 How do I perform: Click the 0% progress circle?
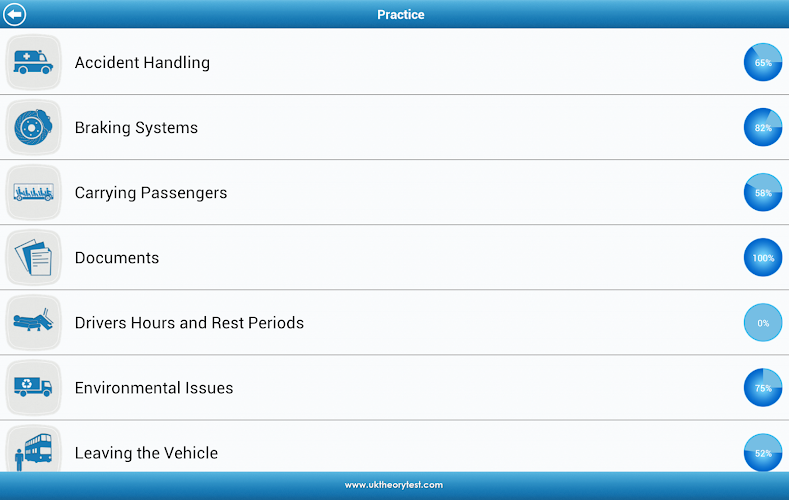(x=763, y=323)
